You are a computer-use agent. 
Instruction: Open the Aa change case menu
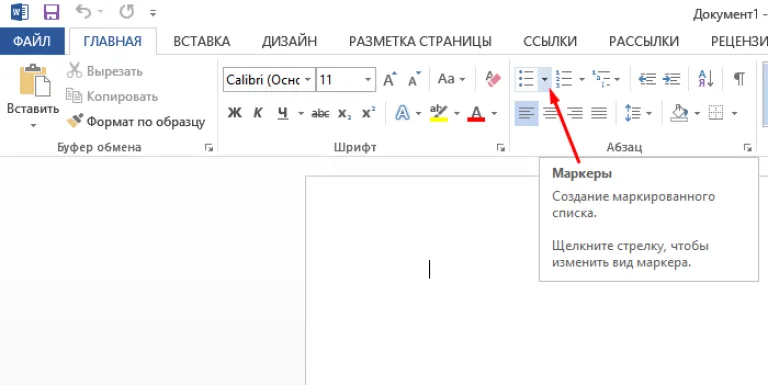pyautogui.click(x=451, y=79)
